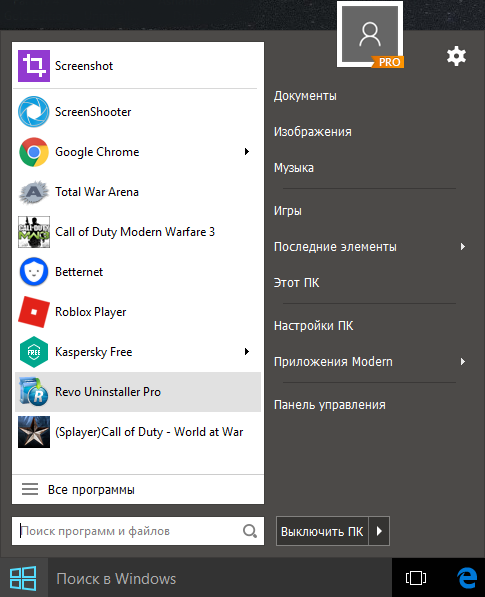Click the Kaspersky Free label
This screenshot has height=597, width=485.
[x=94, y=352]
